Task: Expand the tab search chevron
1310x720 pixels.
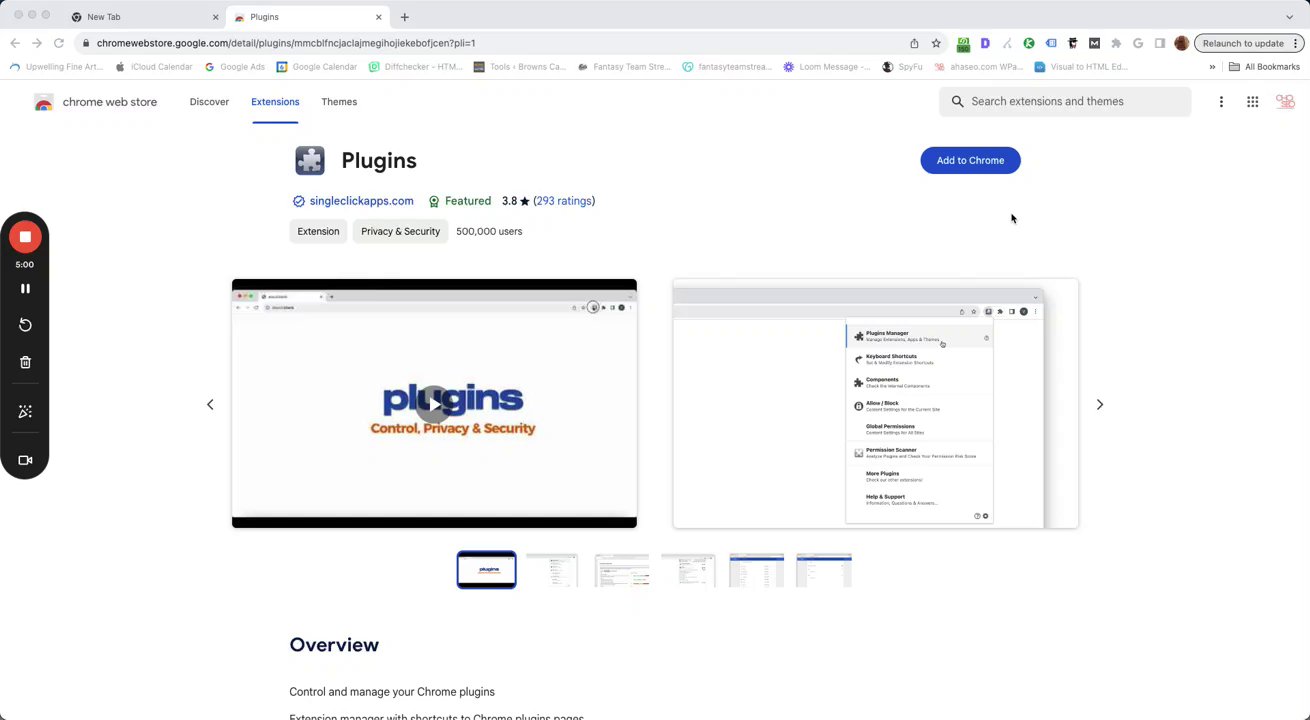Action: click(1289, 17)
